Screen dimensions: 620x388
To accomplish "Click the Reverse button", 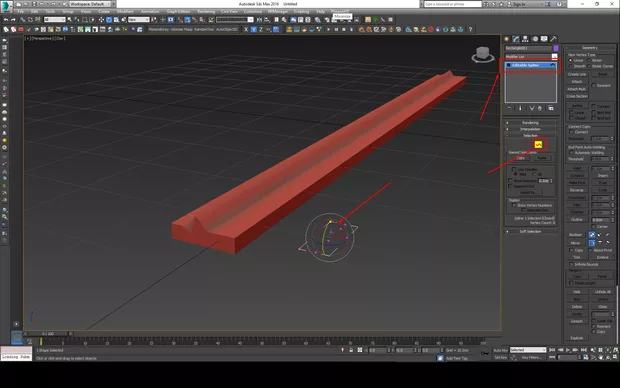I will tap(577, 190).
